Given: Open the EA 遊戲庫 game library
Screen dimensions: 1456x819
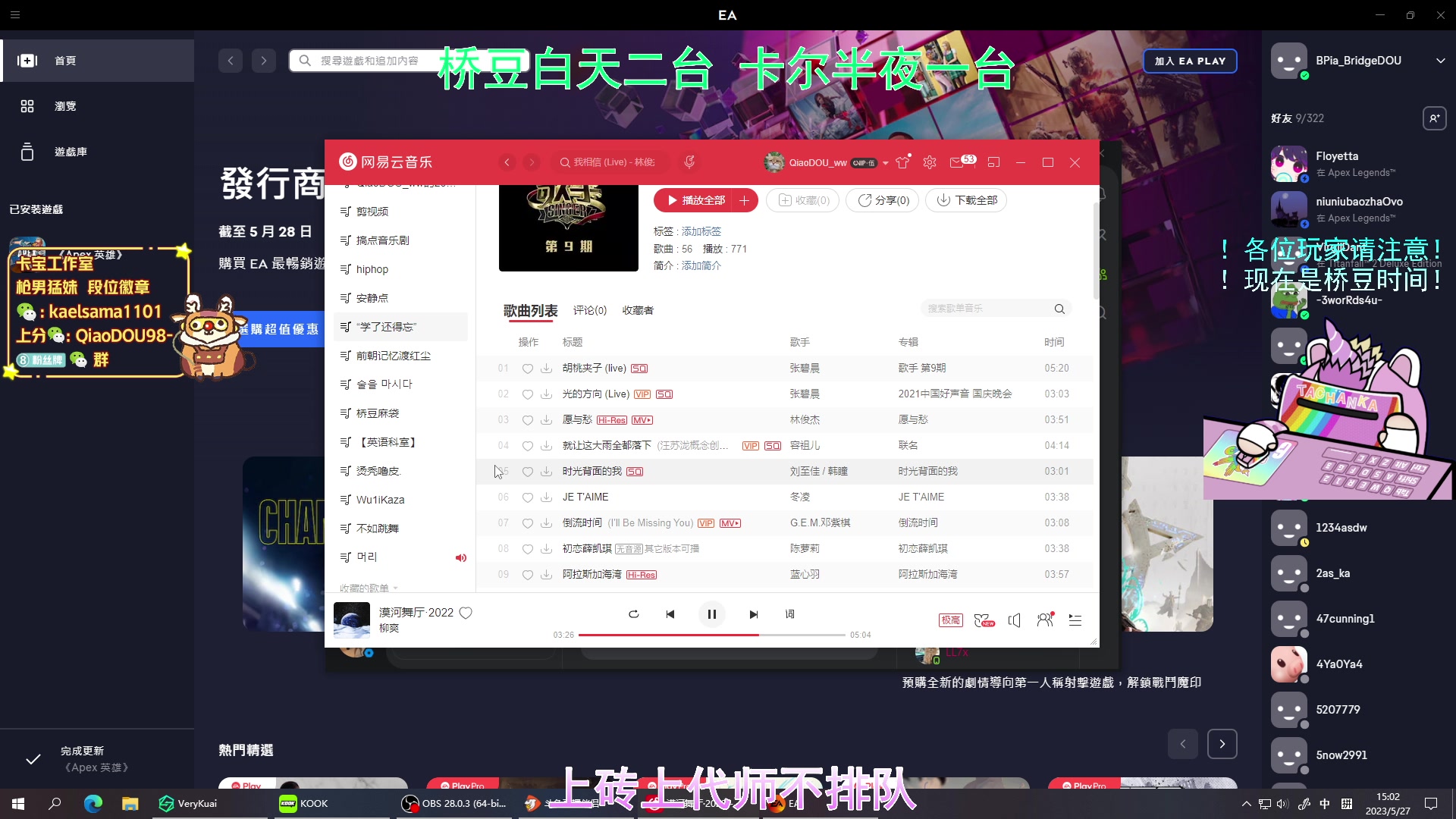Looking at the screenshot, I should [97, 152].
